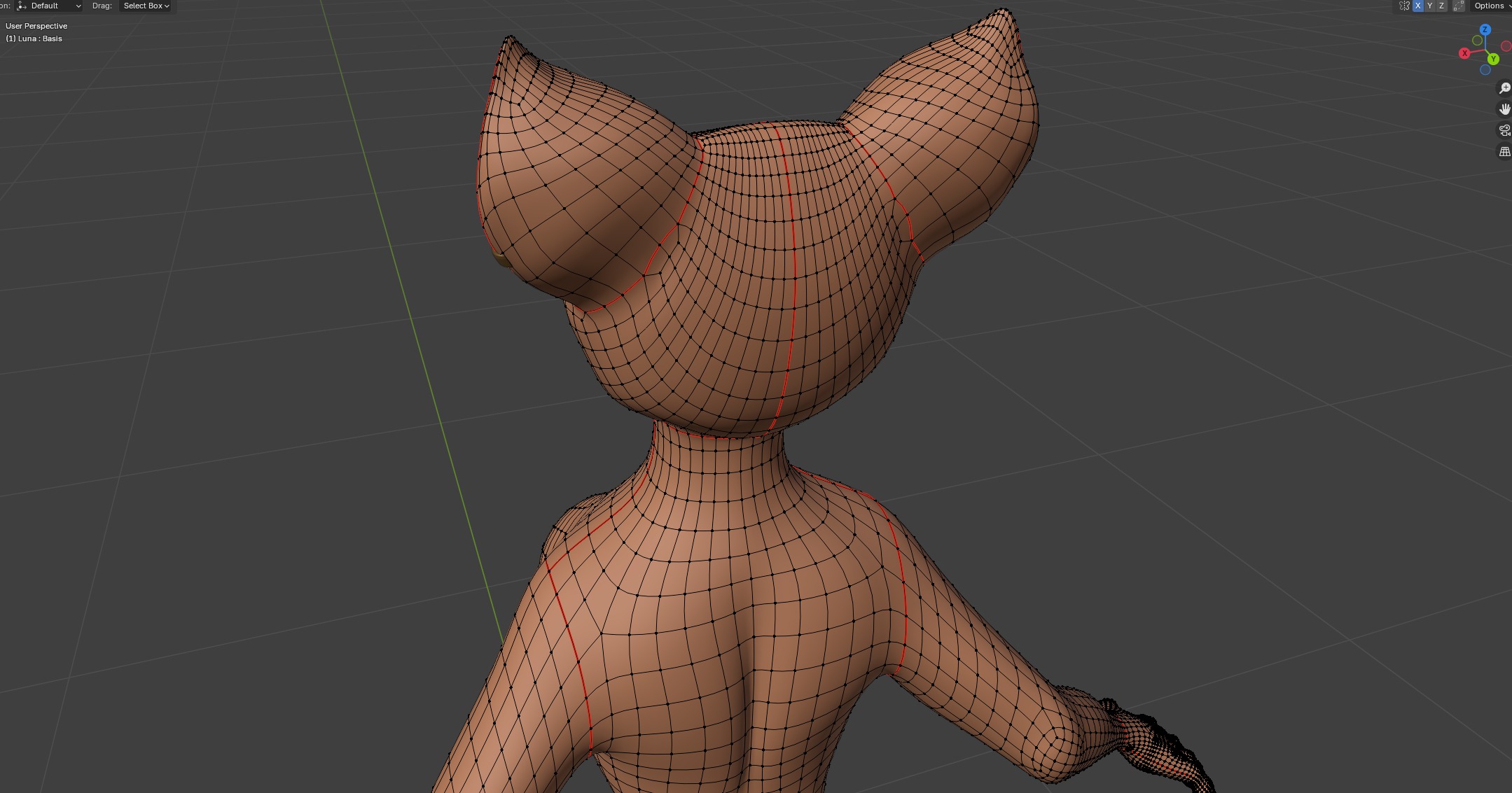The height and width of the screenshot is (793, 1512).
Task: Click the negative X axis gizmo circle
Action: coord(1506,46)
